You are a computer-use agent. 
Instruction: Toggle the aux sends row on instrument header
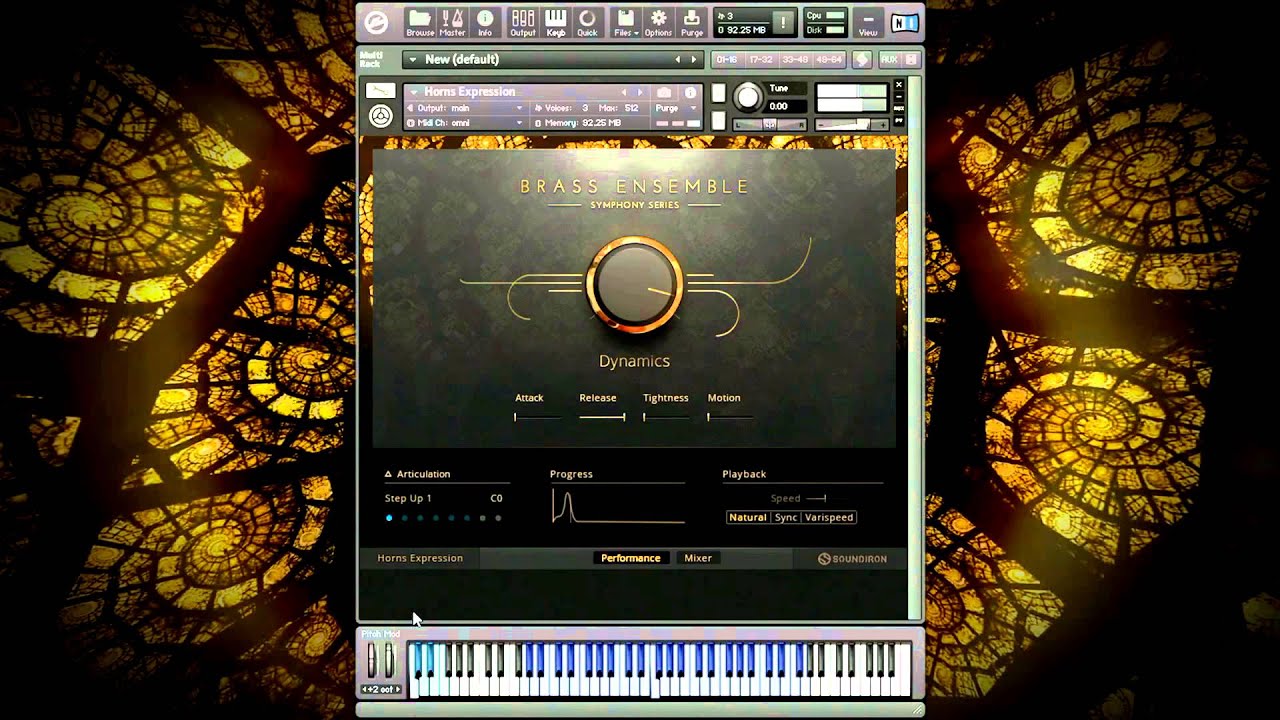(x=898, y=109)
